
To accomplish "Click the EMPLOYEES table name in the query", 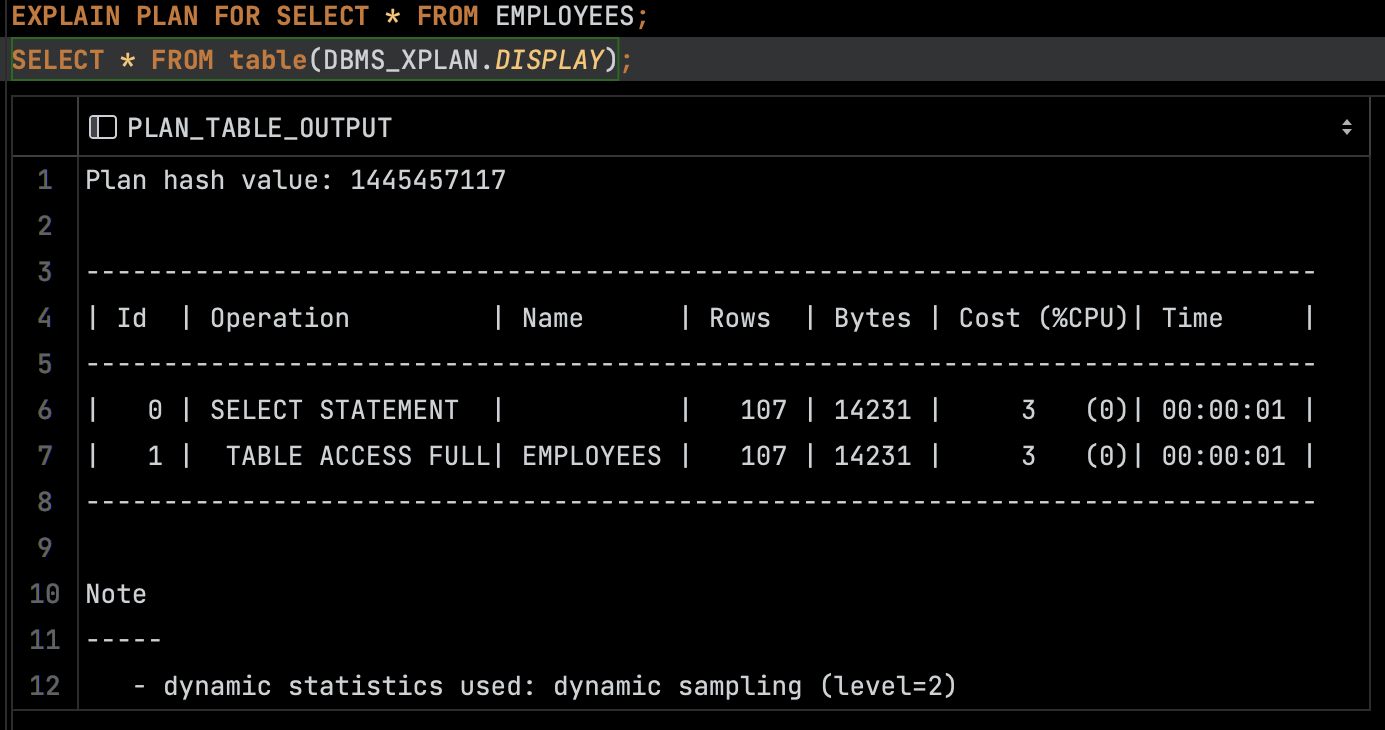I will 565,16.
